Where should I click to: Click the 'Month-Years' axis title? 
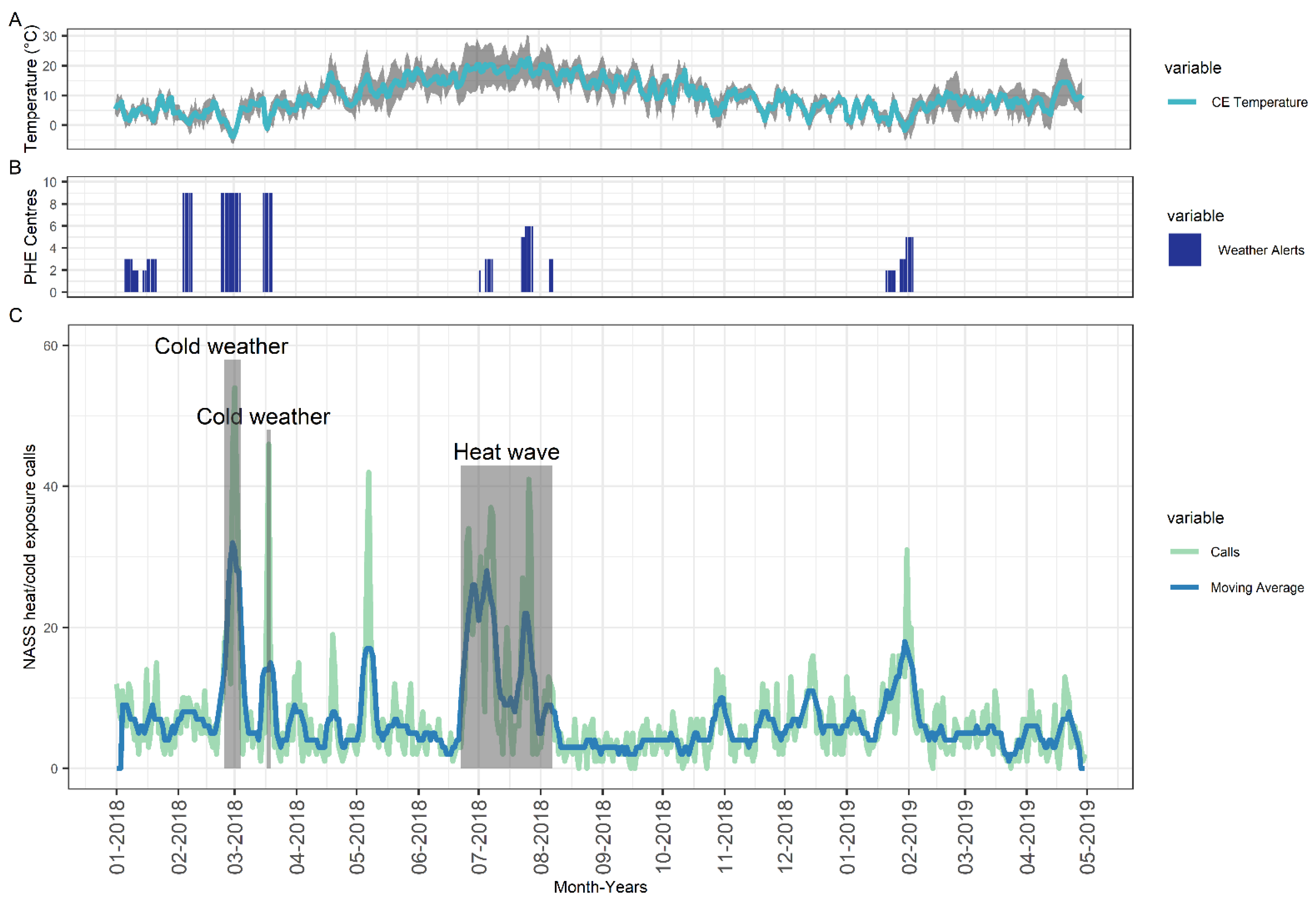pyautogui.click(x=600, y=887)
